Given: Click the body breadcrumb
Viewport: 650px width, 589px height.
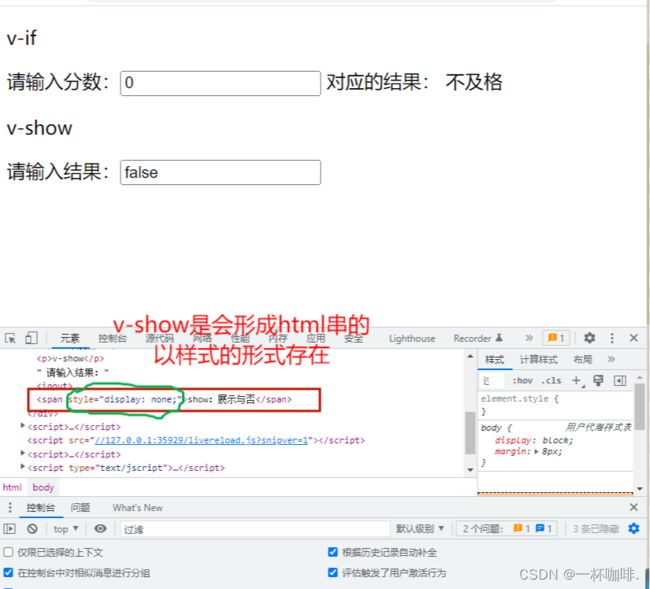Looking at the screenshot, I should [43, 487].
